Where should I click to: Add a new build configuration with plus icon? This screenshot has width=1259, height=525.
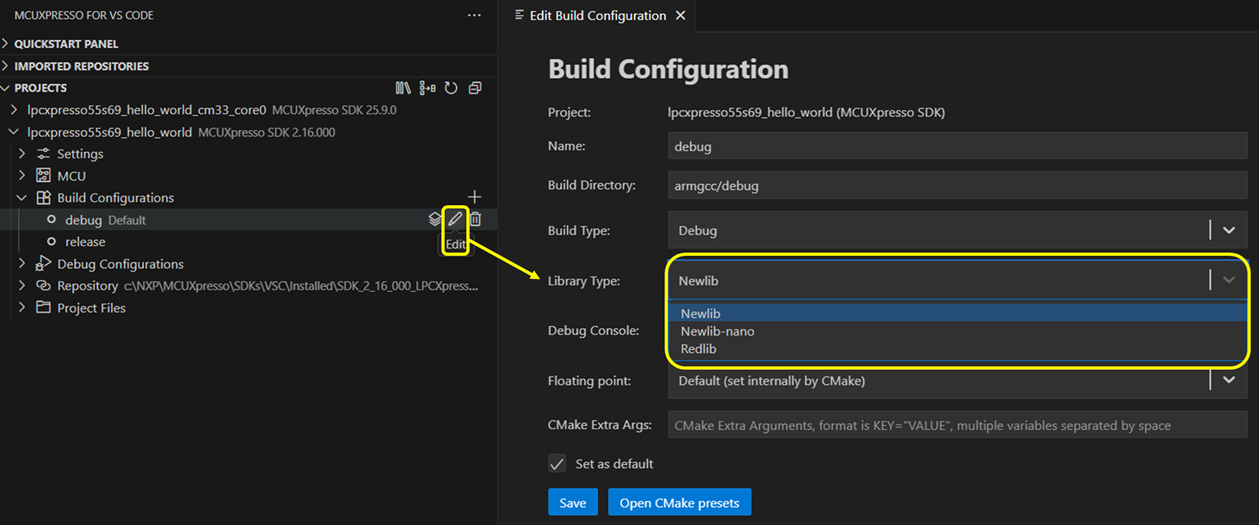[475, 197]
